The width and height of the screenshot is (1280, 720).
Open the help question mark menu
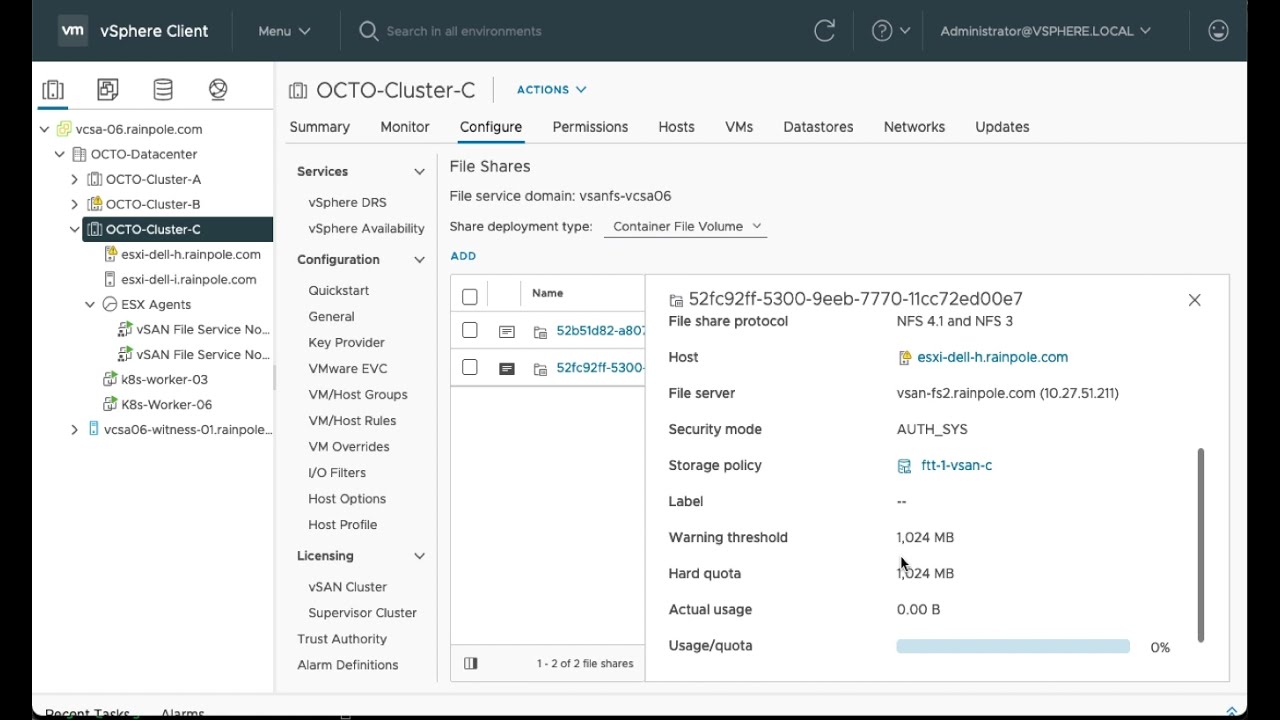[890, 31]
